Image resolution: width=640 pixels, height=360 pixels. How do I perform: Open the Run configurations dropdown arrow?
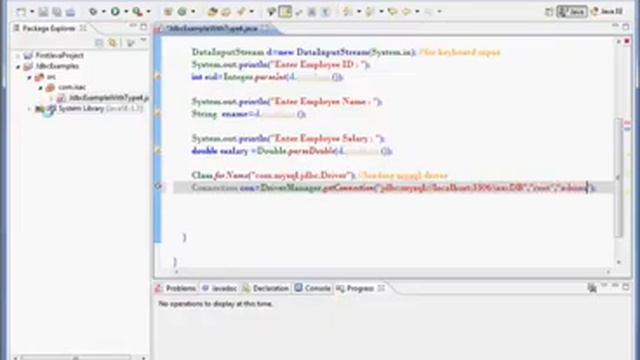[x=126, y=12]
